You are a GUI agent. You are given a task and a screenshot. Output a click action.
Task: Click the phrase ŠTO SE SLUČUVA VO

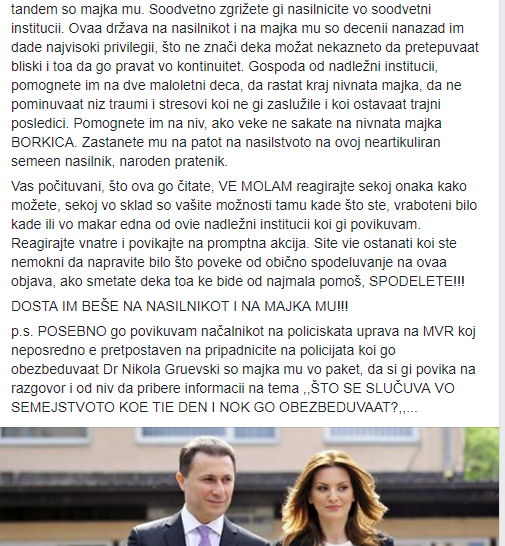(x=382, y=388)
